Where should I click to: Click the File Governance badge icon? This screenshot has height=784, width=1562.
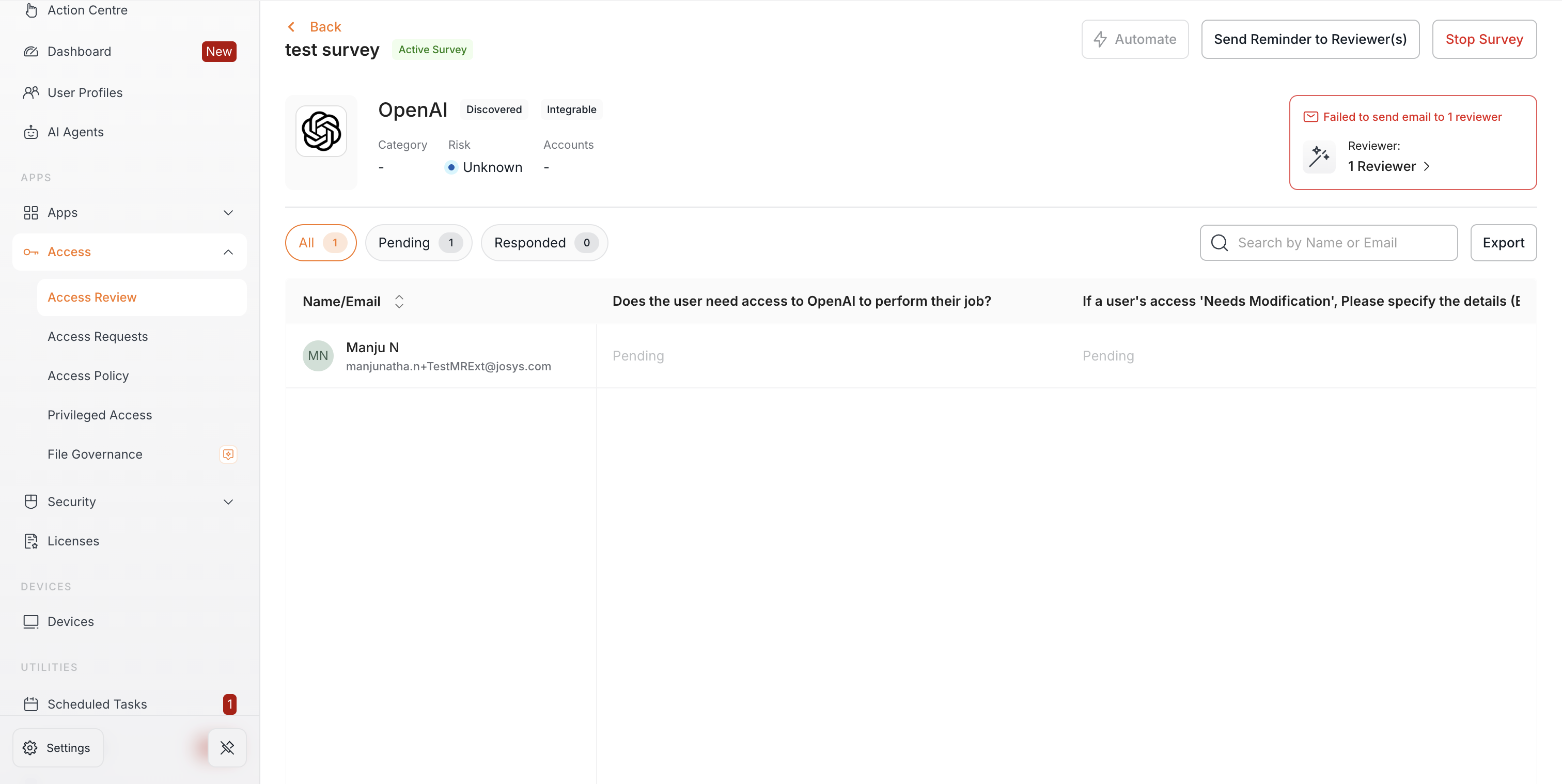coord(228,454)
